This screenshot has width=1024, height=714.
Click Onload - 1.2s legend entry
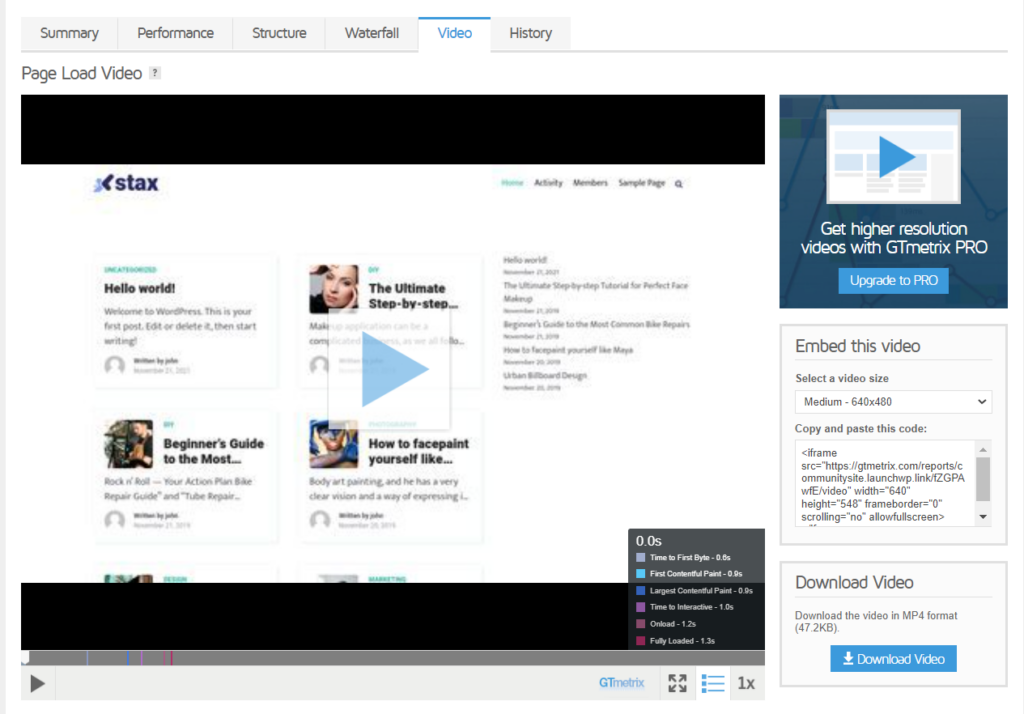coord(666,625)
